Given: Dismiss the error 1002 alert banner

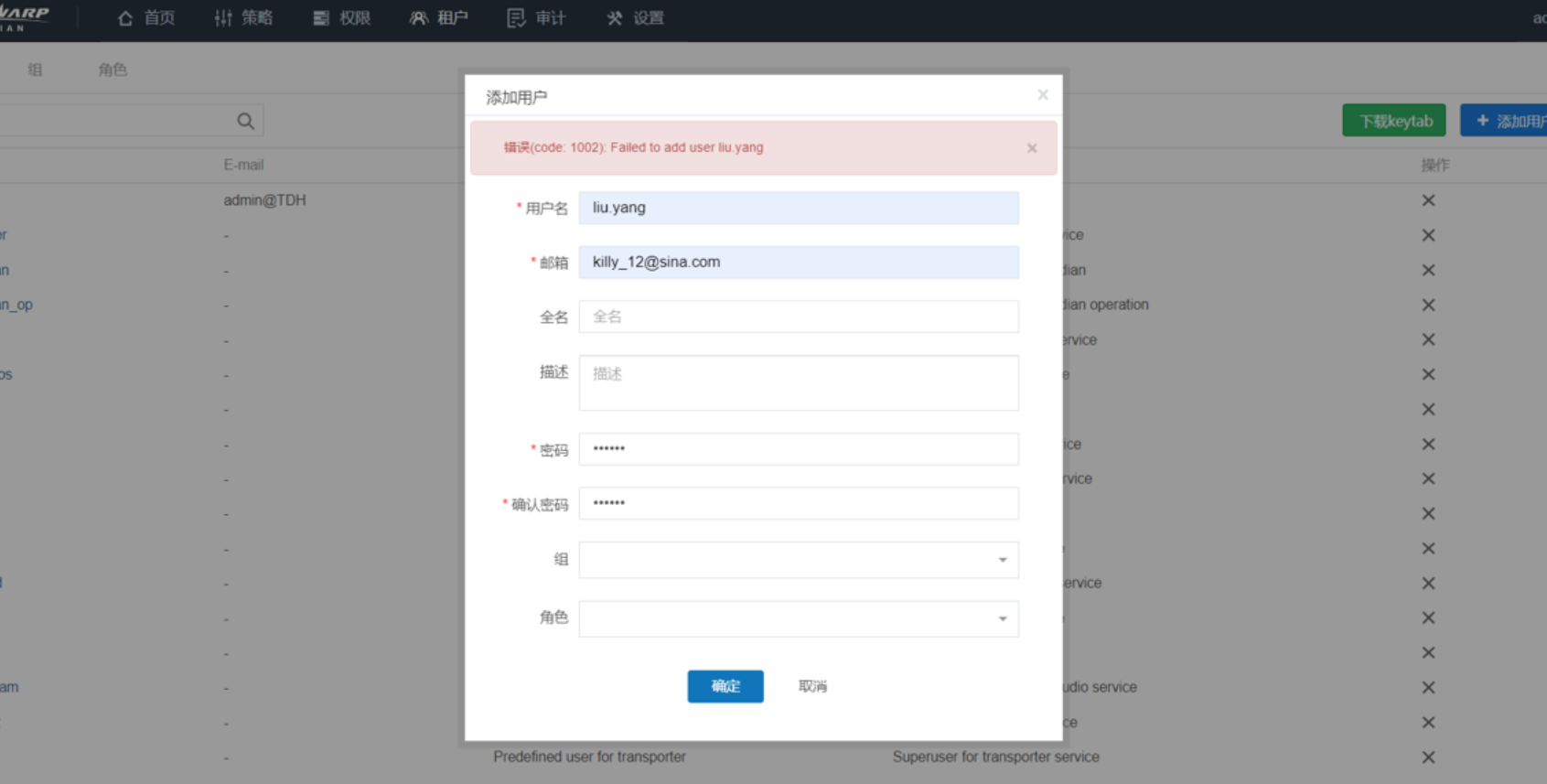Looking at the screenshot, I should (1032, 148).
